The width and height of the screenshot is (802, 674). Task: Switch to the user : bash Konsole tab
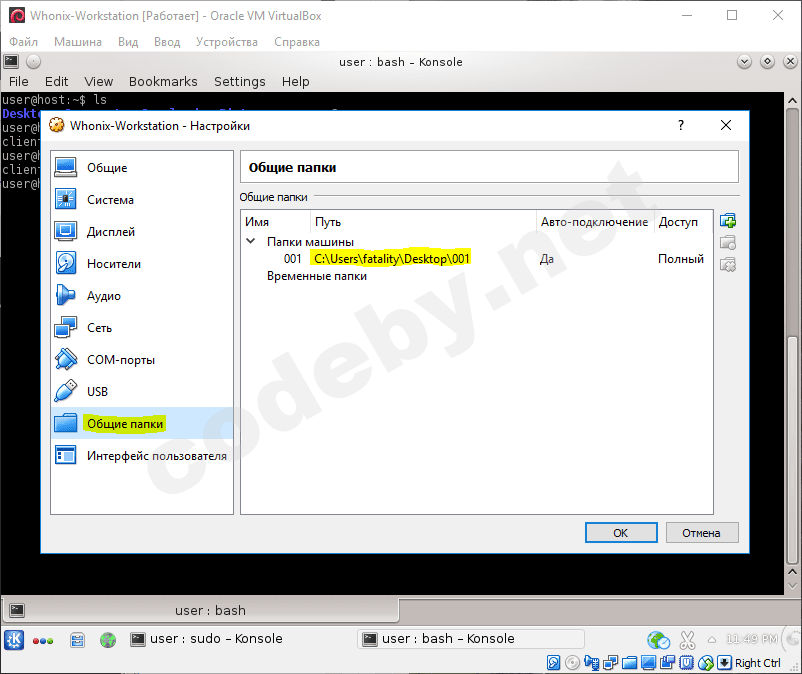pyautogui.click(x=202, y=611)
